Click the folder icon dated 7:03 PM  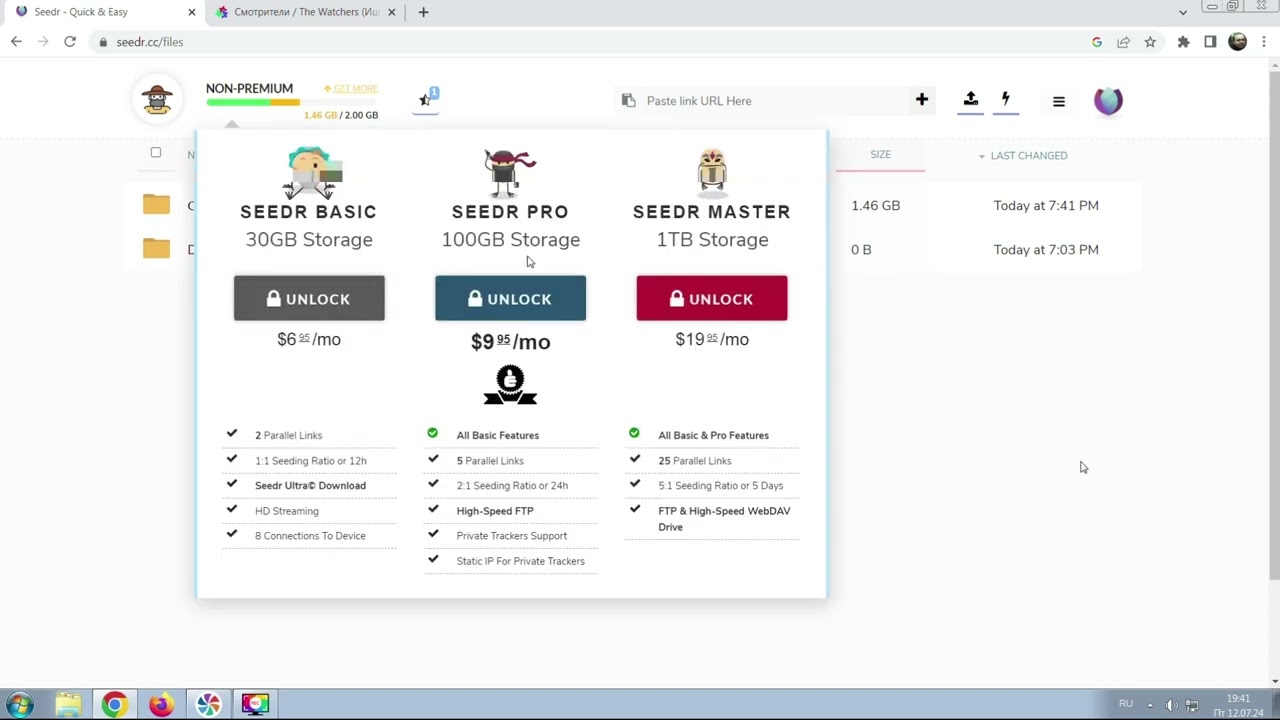[x=156, y=249]
